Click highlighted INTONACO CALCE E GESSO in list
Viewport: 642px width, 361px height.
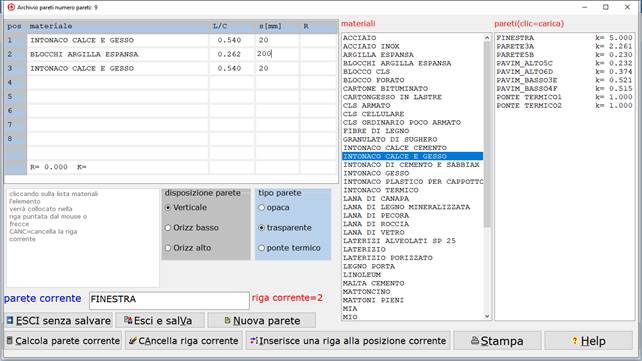[x=412, y=156]
